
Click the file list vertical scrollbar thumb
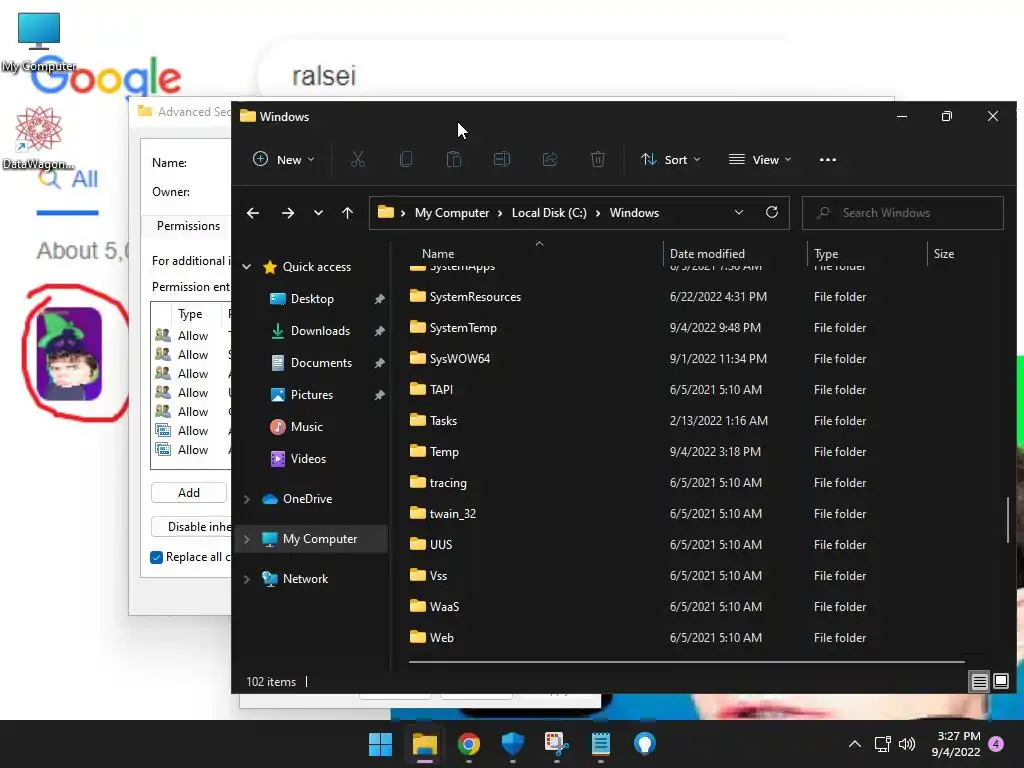pos(1008,520)
